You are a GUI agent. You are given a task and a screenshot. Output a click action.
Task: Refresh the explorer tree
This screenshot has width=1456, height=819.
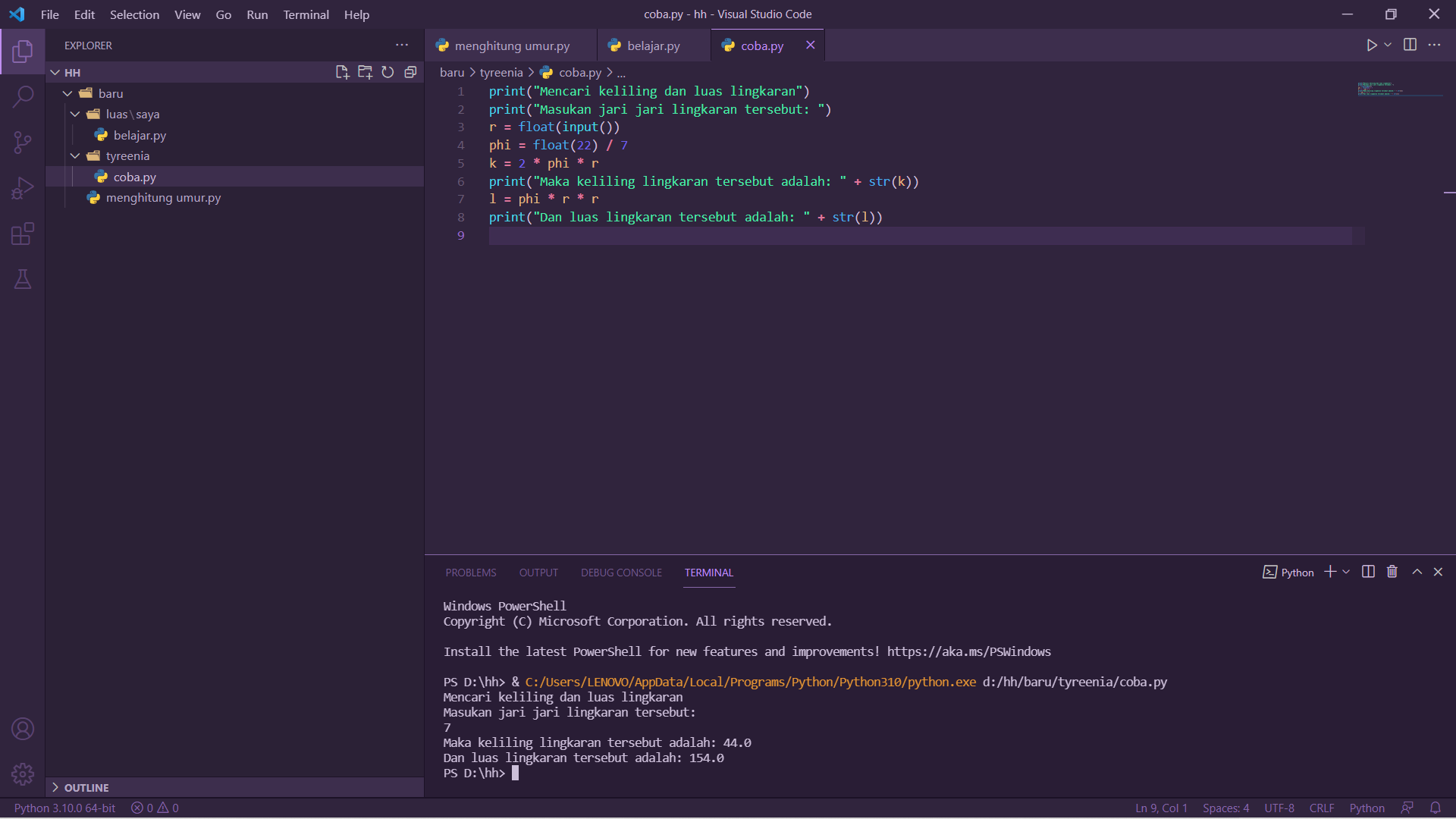pyautogui.click(x=388, y=72)
